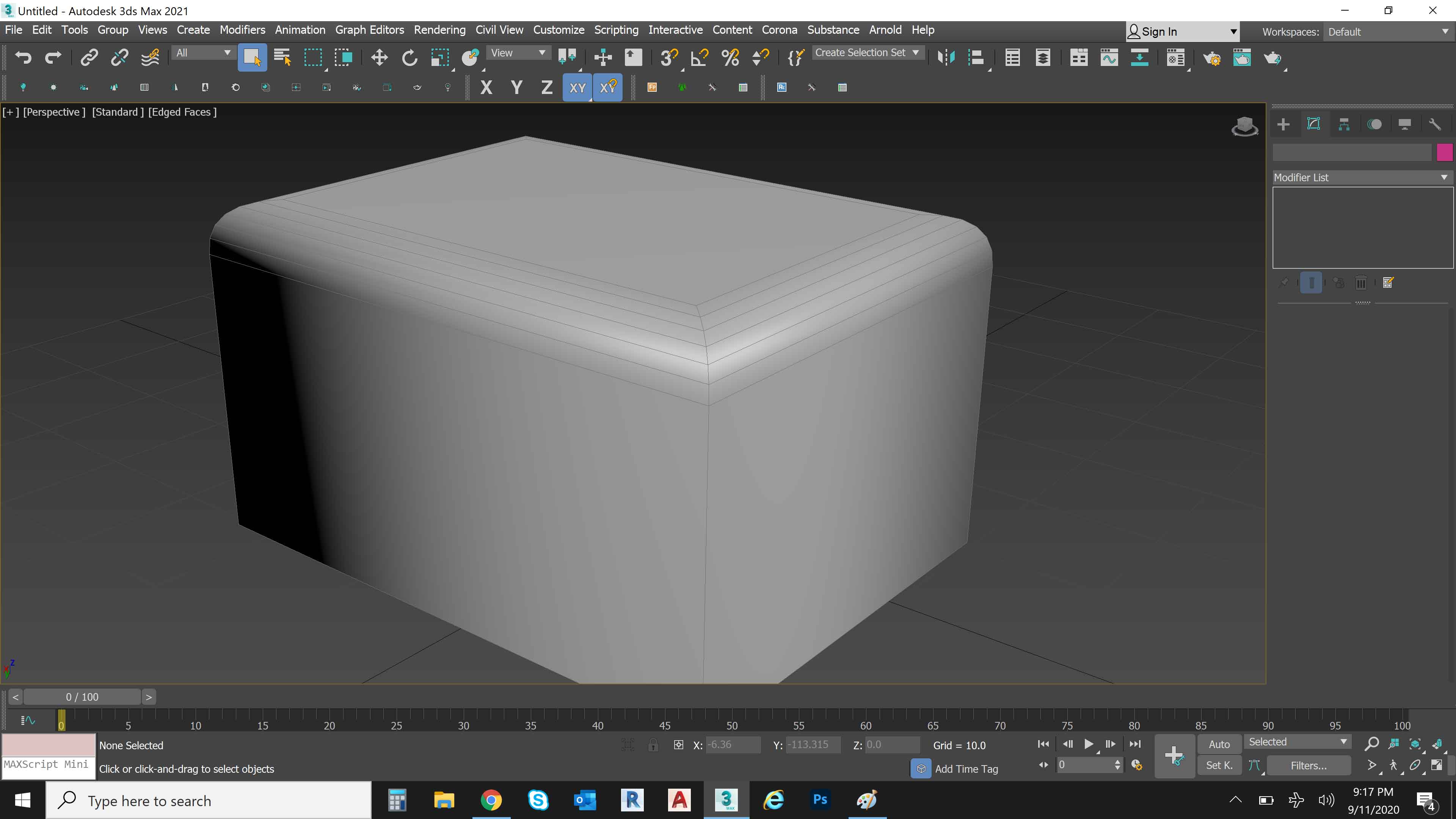Toggle Auto Key animation mode
The width and height of the screenshot is (1456, 819).
(1219, 744)
